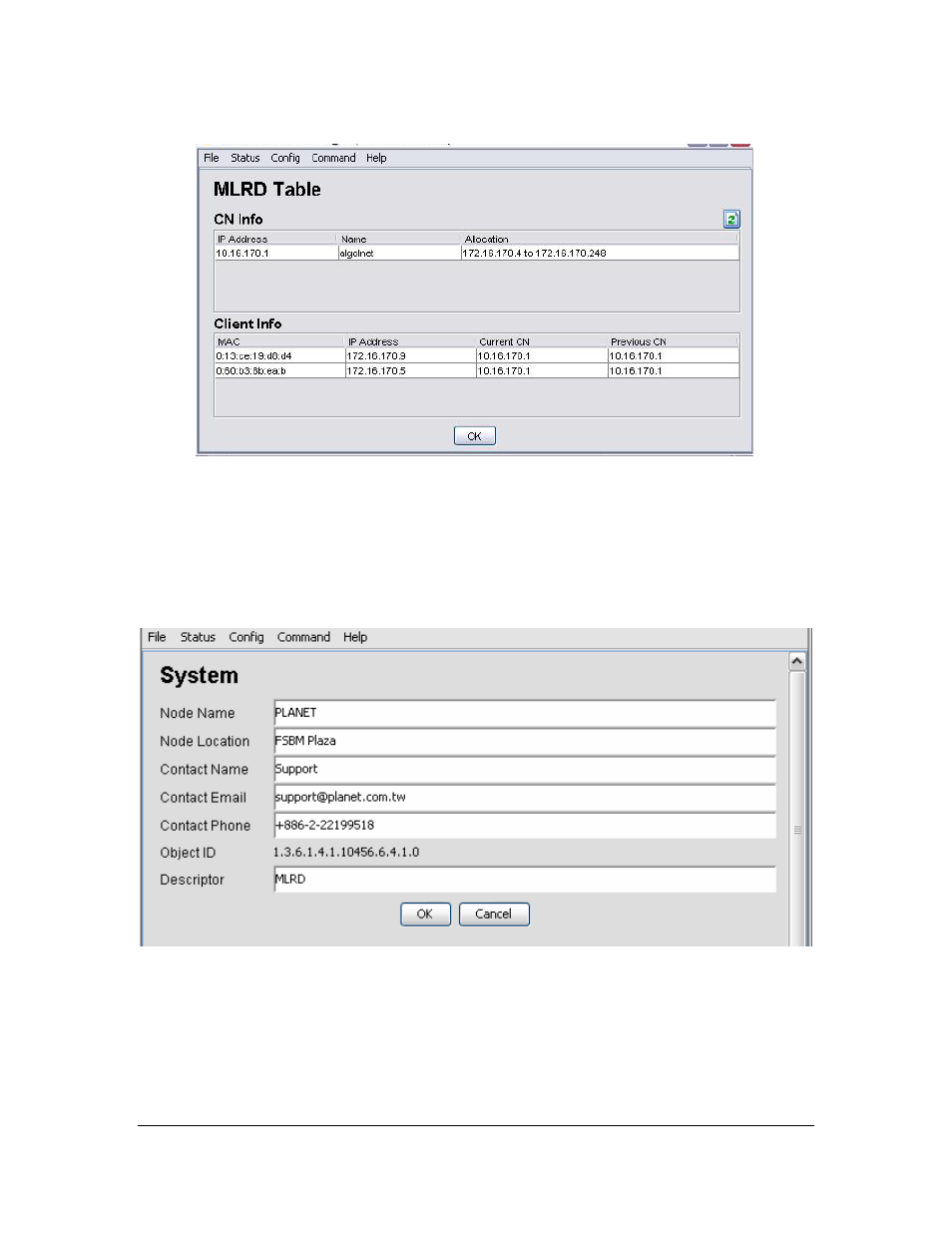Select client IP 172.16.170.5

click(411, 371)
